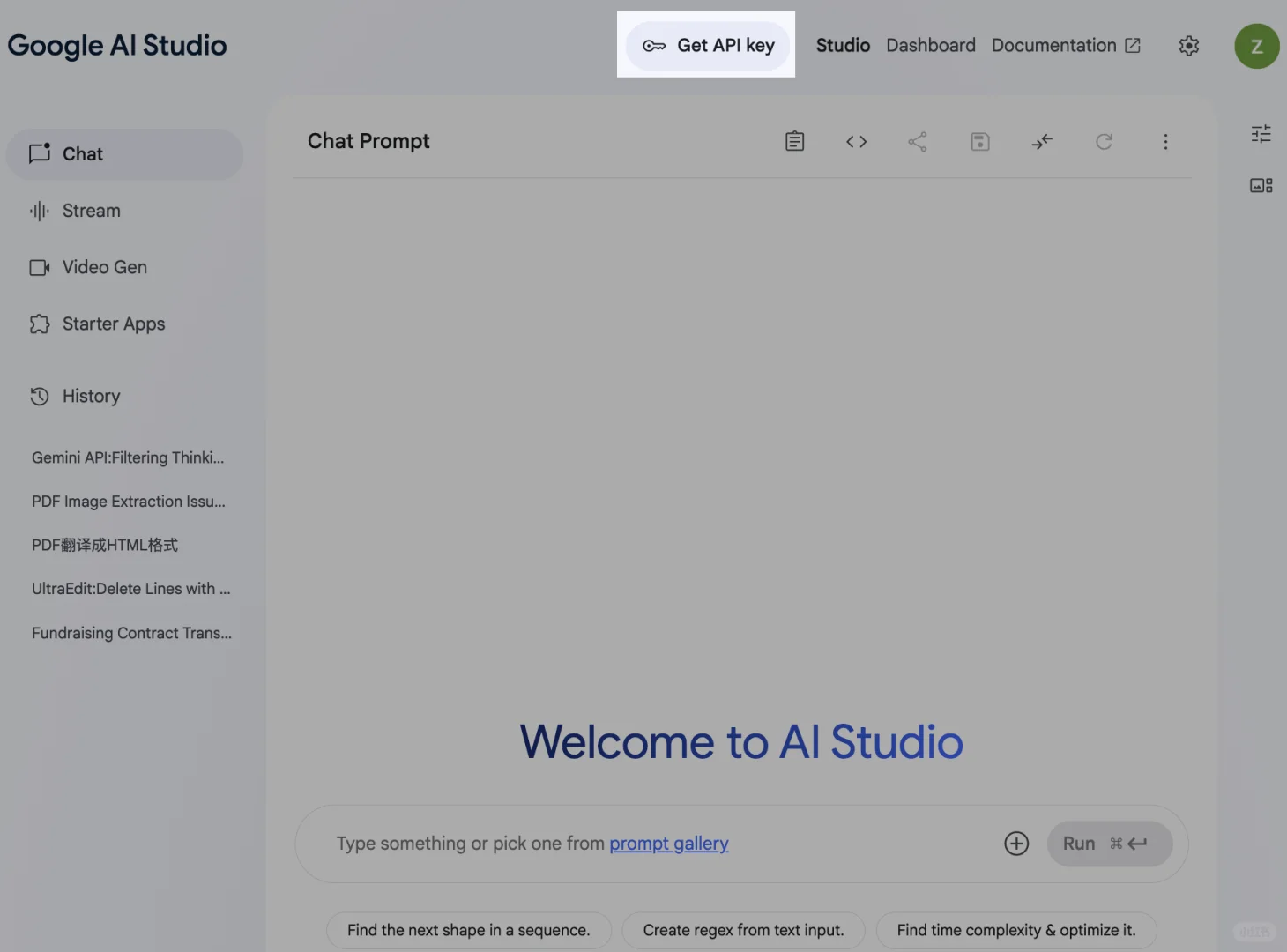The image size is (1287, 952).
Task: Open the PDF翻译成HTML格式 history item
Action: coord(105,545)
